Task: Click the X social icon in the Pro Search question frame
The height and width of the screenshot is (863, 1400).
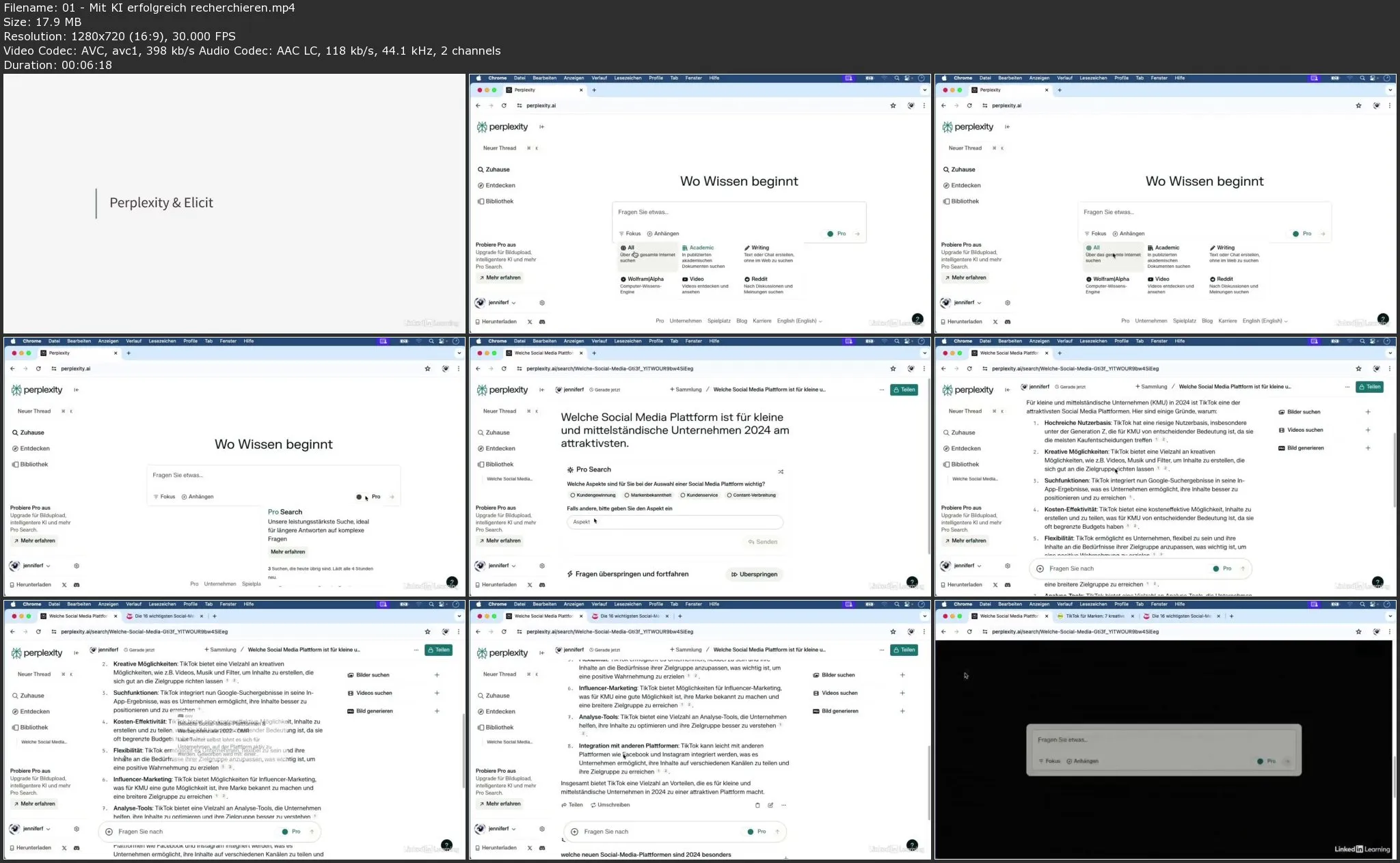Action: tap(529, 585)
